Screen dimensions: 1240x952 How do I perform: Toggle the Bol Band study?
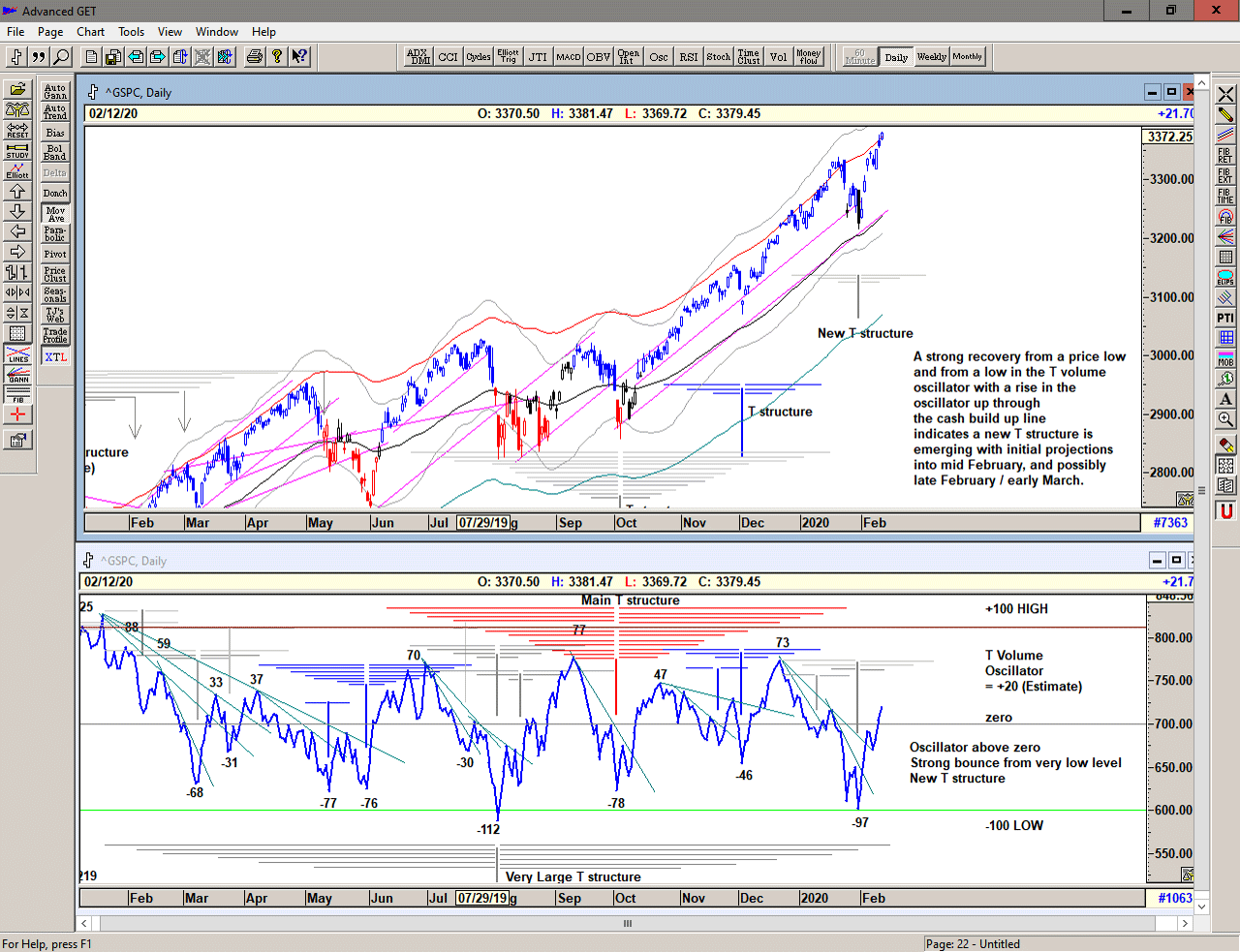tap(55, 153)
